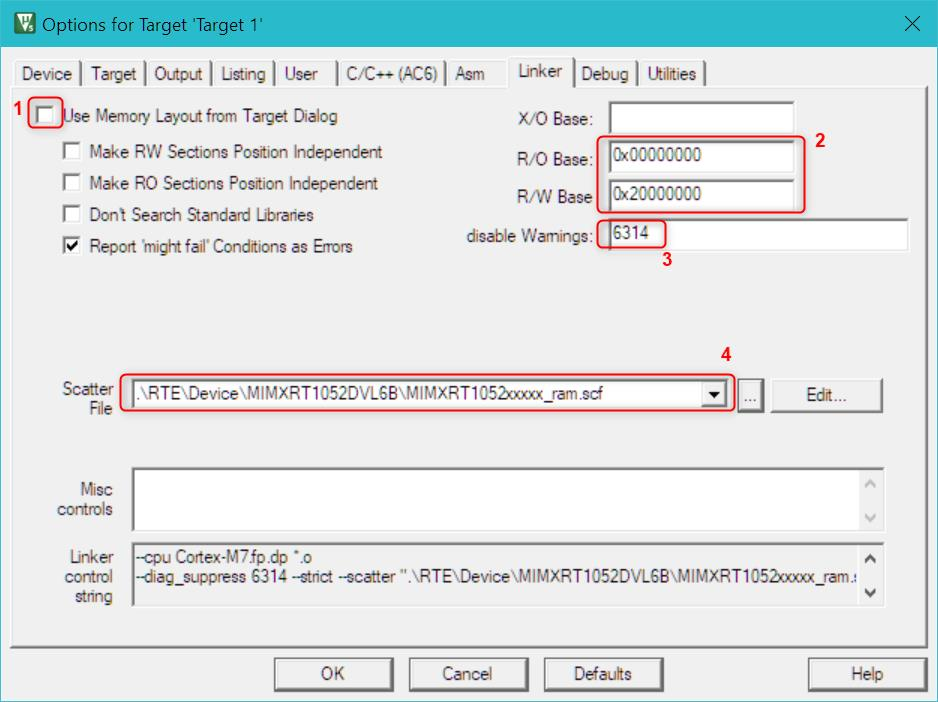Enable Use Memory Layout from Target Dialog
This screenshot has width=938, height=702.
(x=45, y=114)
